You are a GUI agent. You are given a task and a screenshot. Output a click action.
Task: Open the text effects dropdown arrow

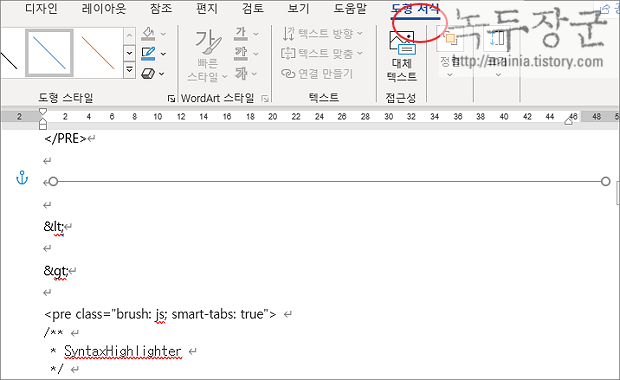254,74
